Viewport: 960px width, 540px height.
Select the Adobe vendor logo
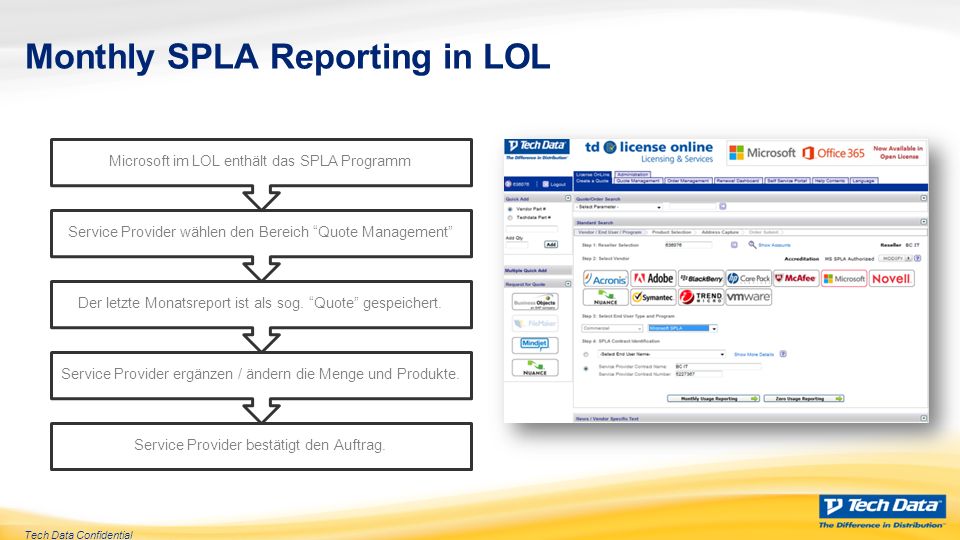653,279
